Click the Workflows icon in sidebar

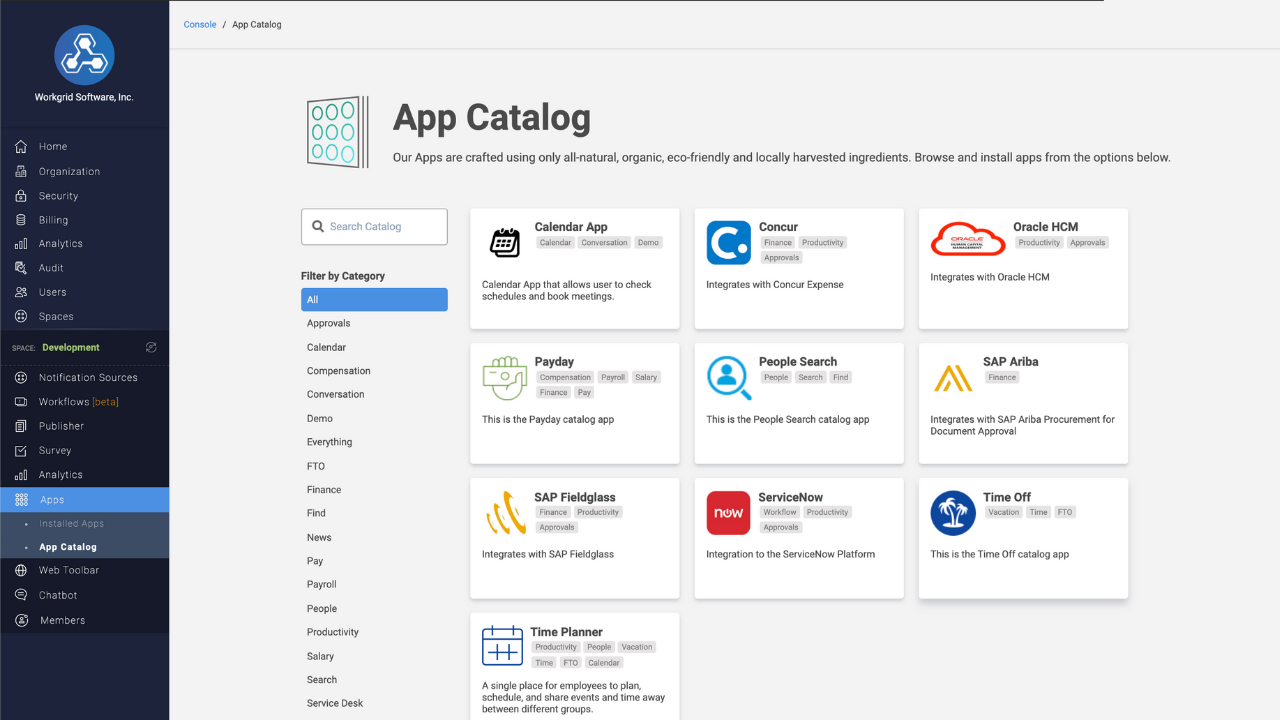coord(21,402)
